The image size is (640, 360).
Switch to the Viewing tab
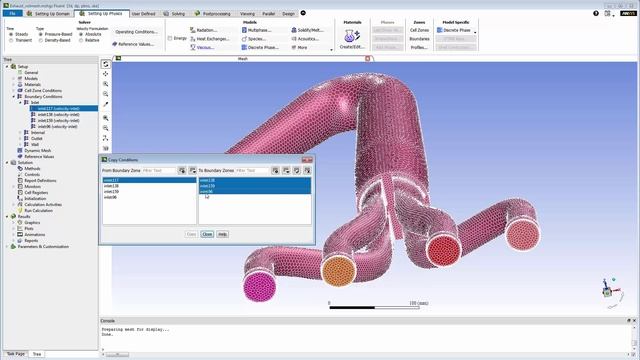click(247, 13)
